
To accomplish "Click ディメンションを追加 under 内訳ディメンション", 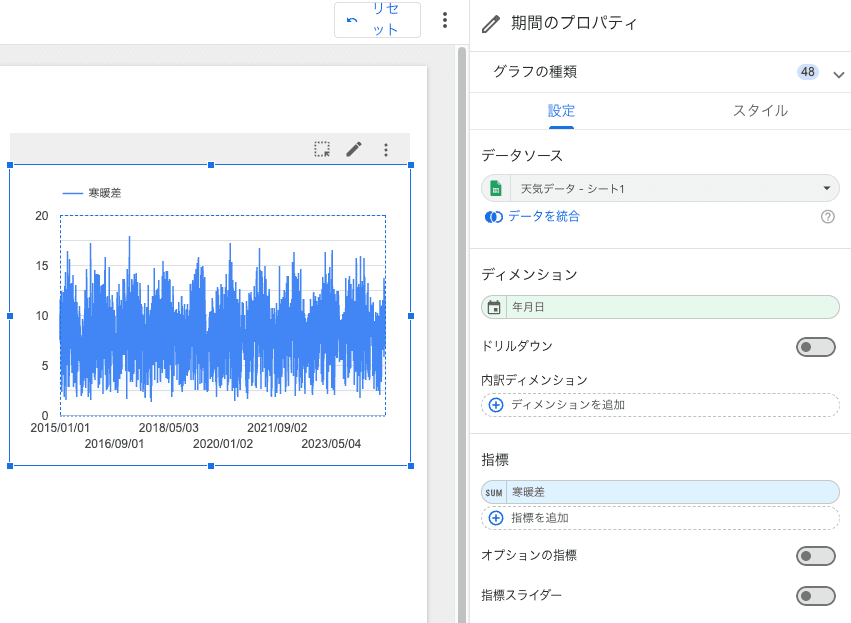I will point(660,405).
